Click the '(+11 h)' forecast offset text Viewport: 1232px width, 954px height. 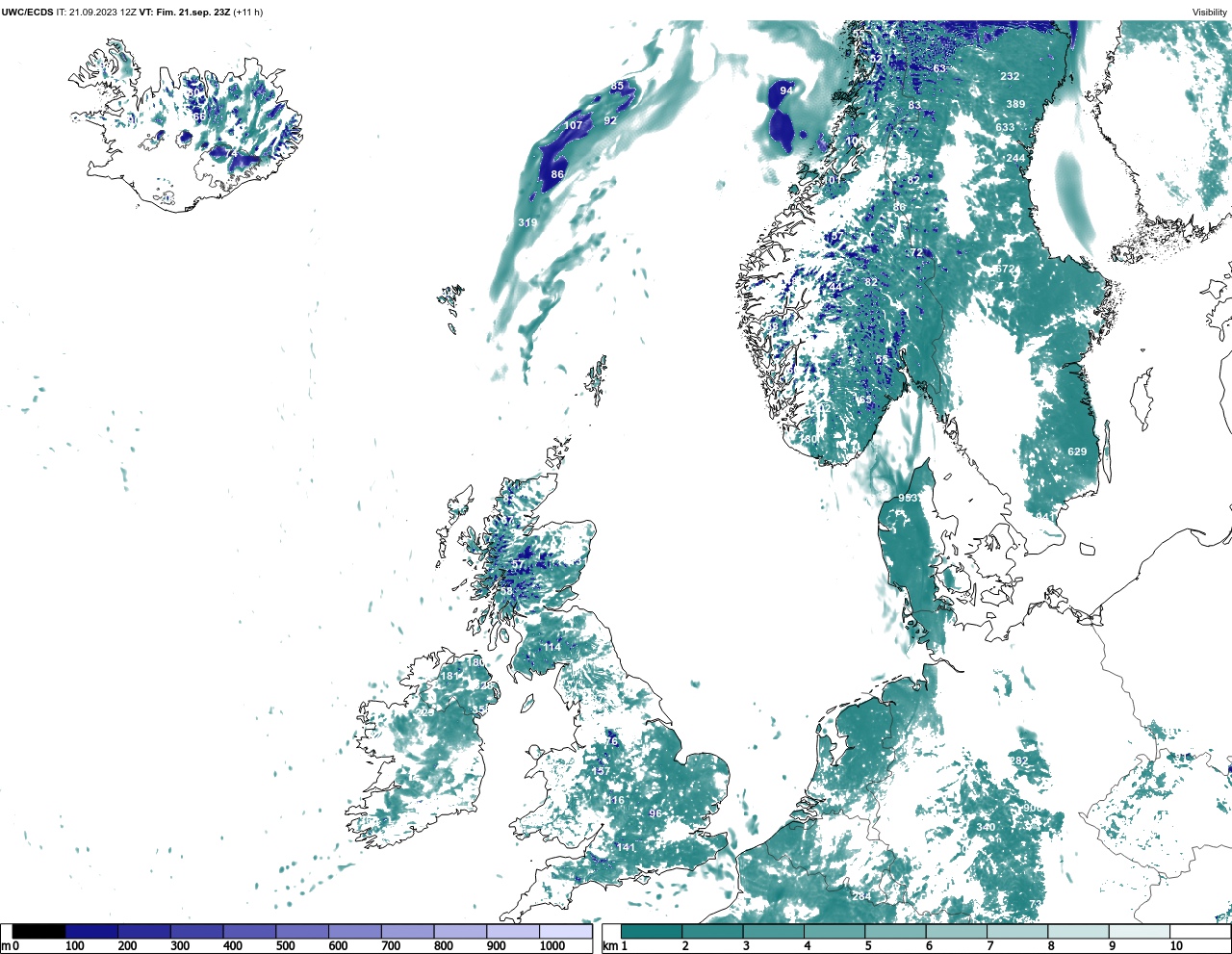[247, 13]
